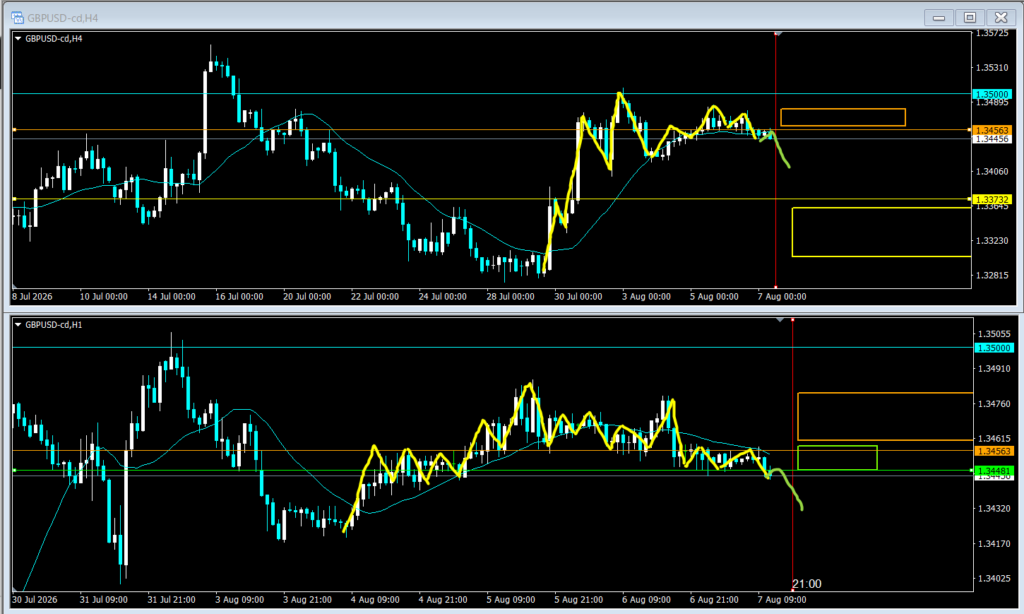Click the 20 Jul 00:00 date on the H4 time axis
Viewport: 1024px width, 614px height.
pos(307,297)
